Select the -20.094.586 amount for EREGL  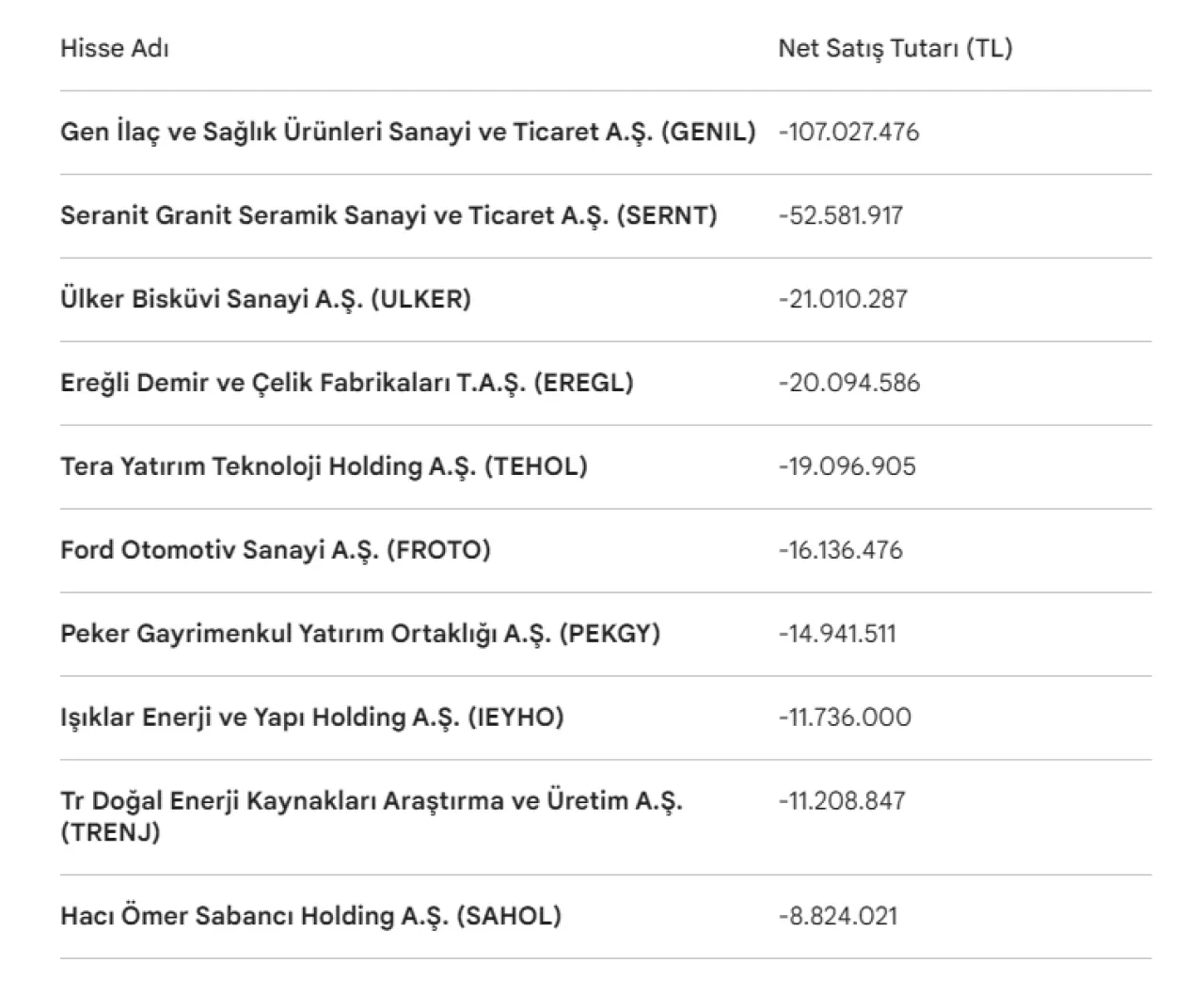tap(848, 383)
